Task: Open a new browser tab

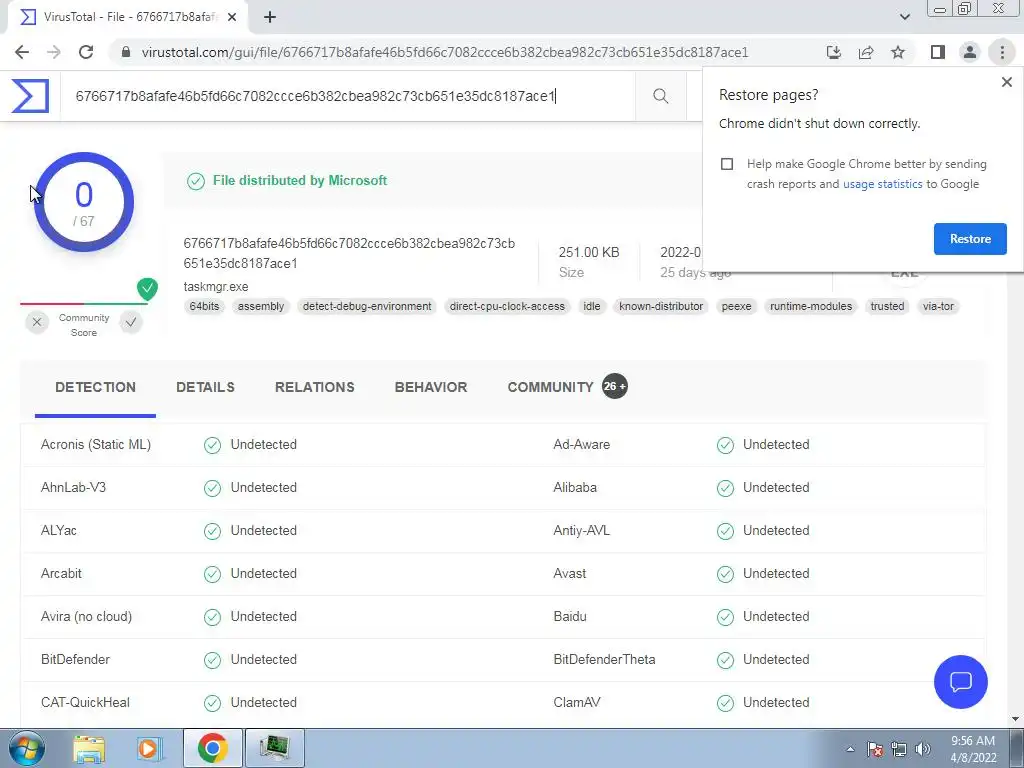Action: tap(270, 17)
